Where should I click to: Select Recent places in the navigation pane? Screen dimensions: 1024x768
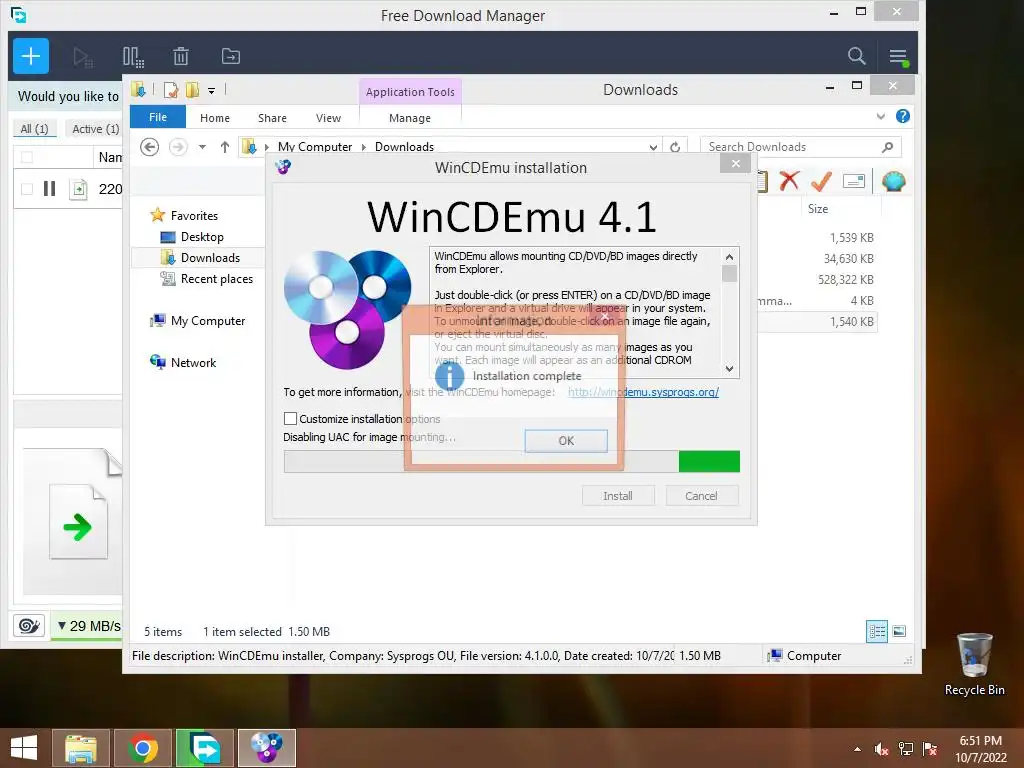217,279
